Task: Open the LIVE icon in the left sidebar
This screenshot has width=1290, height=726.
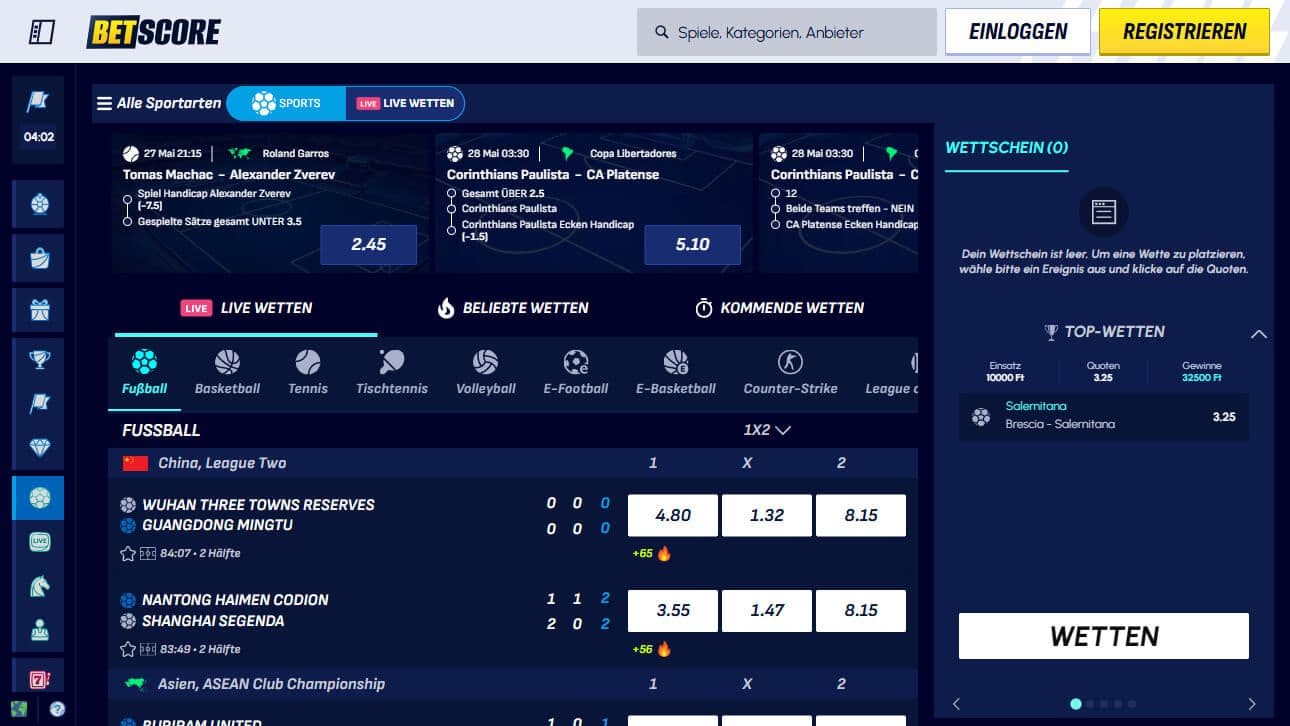Action: (x=39, y=542)
